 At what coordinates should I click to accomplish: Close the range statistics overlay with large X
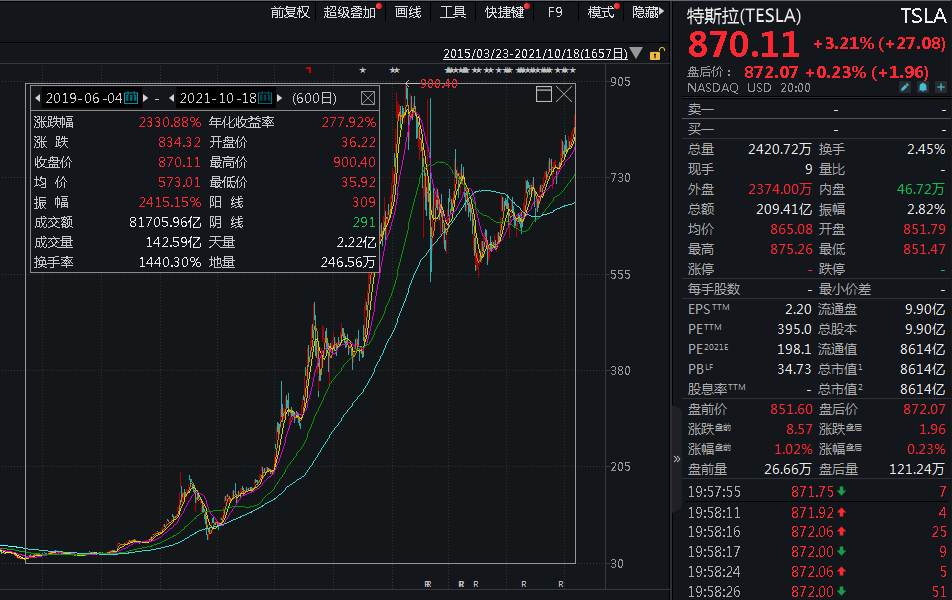[564, 94]
